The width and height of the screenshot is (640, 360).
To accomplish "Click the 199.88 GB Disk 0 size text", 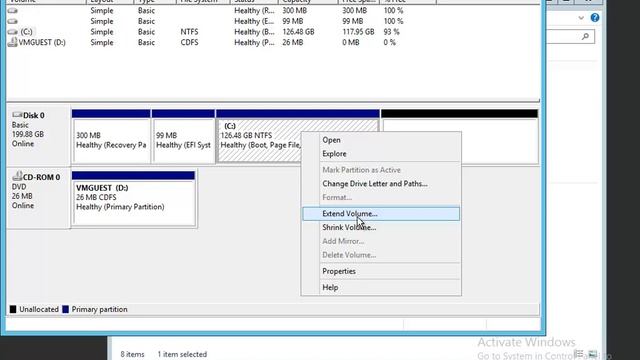I will coord(28,134).
